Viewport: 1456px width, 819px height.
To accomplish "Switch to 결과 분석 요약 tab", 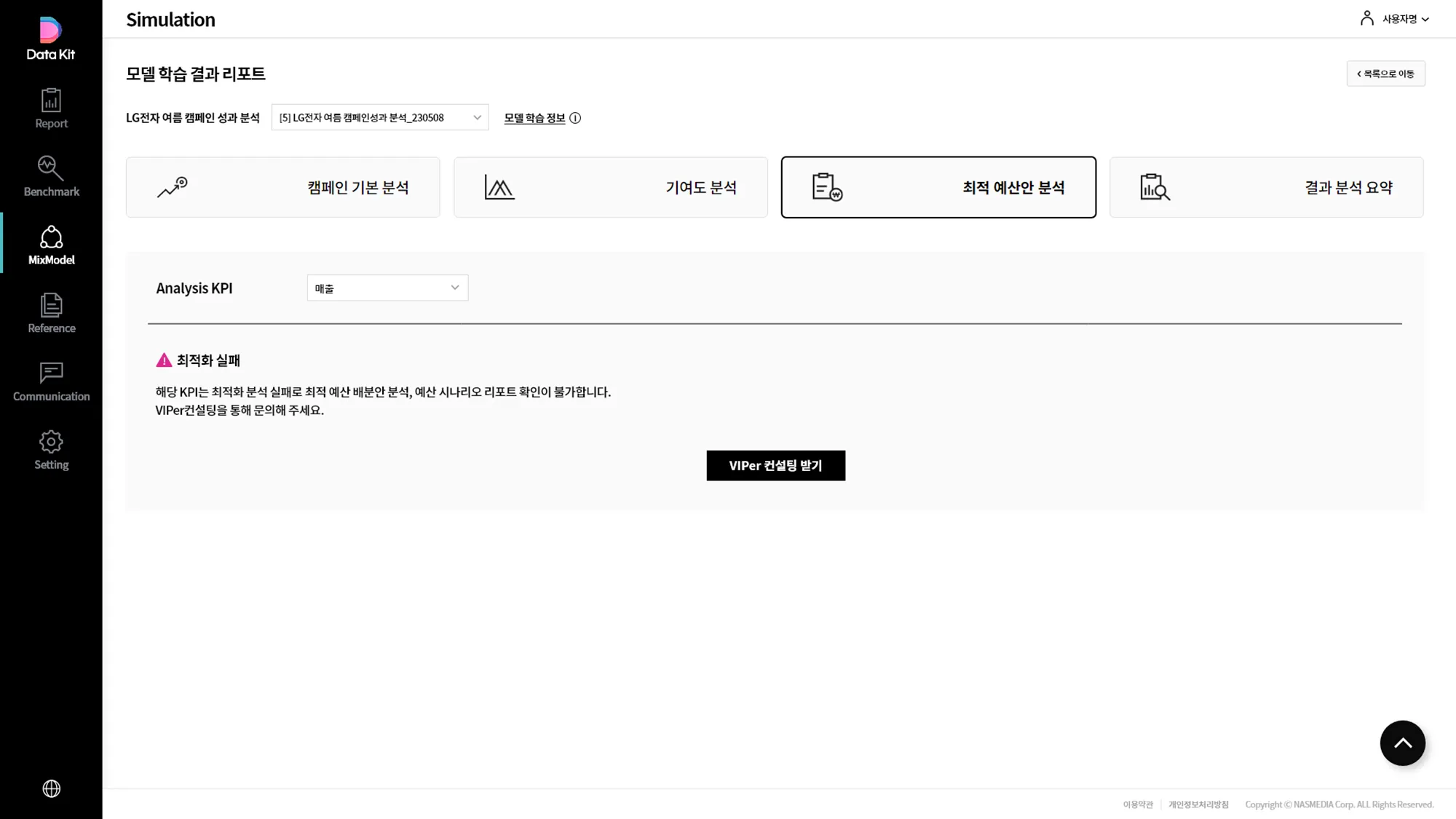I will (x=1266, y=187).
